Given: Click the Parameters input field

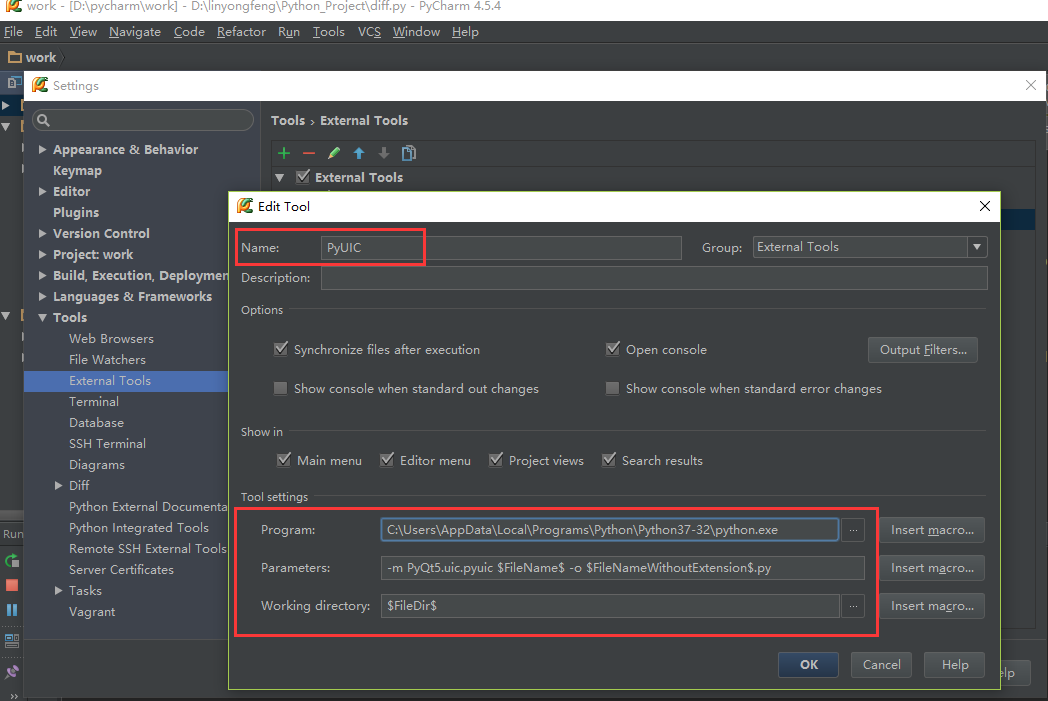Looking at the screenshot, I should (622, 568).
